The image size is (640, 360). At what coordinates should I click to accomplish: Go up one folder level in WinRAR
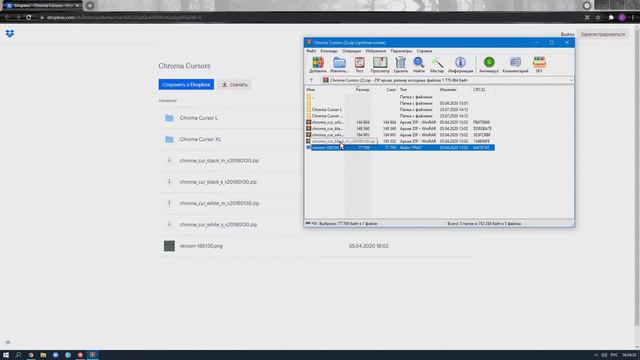[x=311, y=80]
